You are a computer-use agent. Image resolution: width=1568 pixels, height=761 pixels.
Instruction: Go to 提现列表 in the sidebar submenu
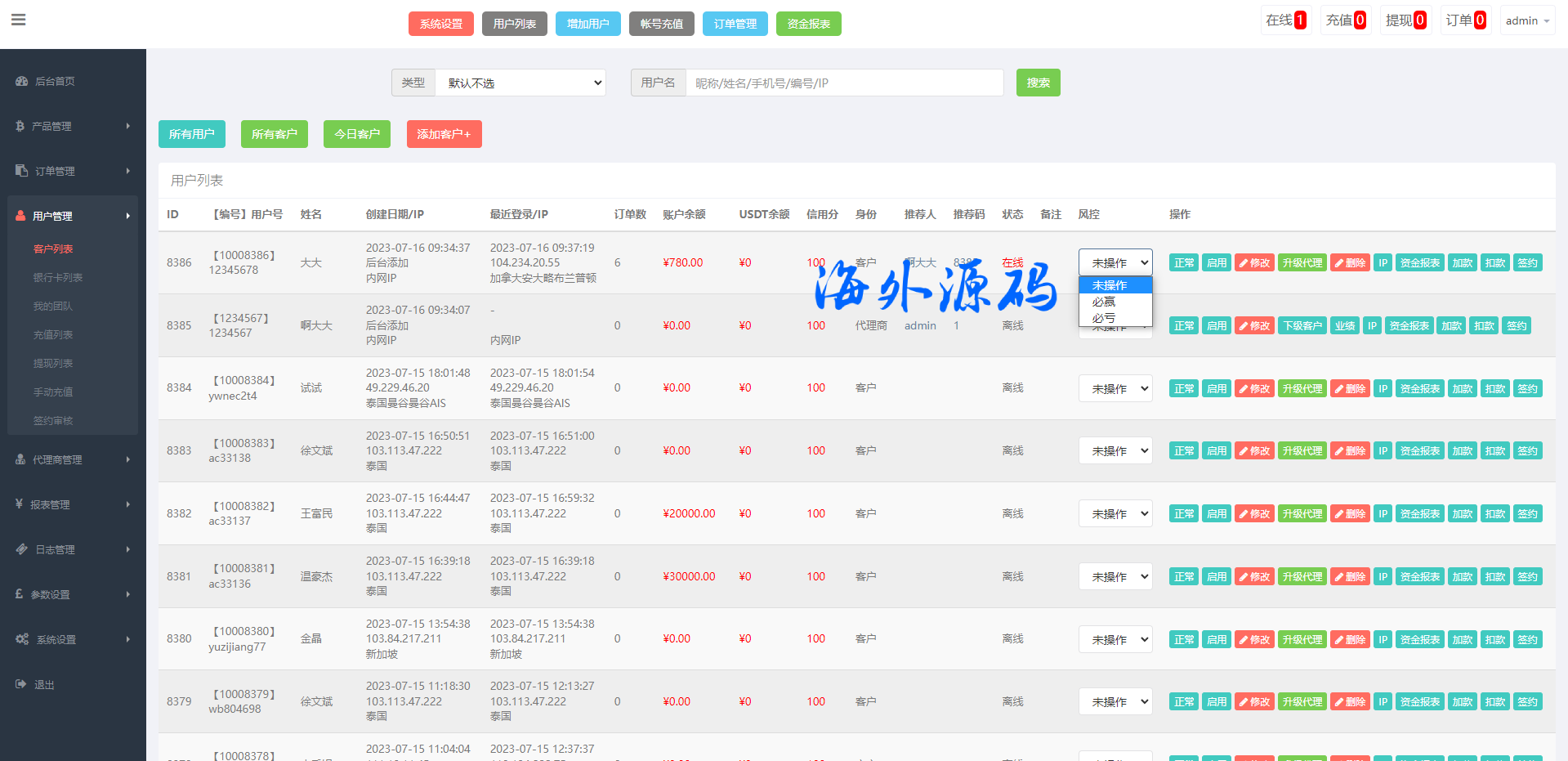coord(53,363)
